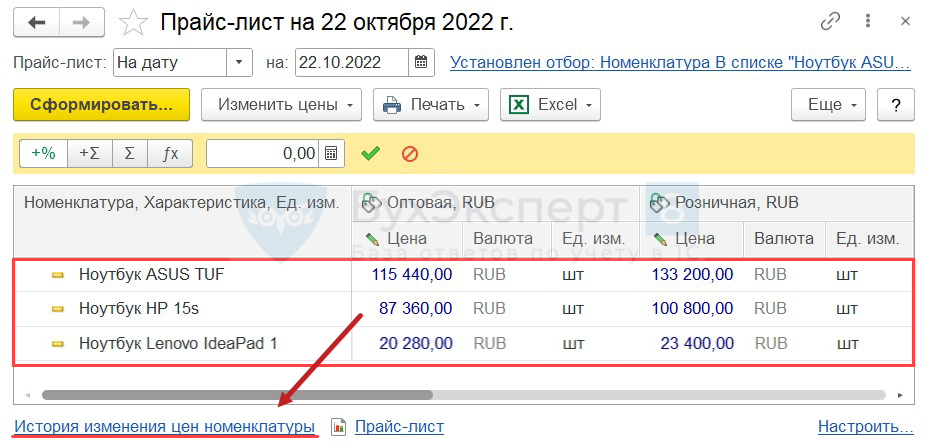
Task: Go back with the left arrow button
Action: click(x=36, y=23)
